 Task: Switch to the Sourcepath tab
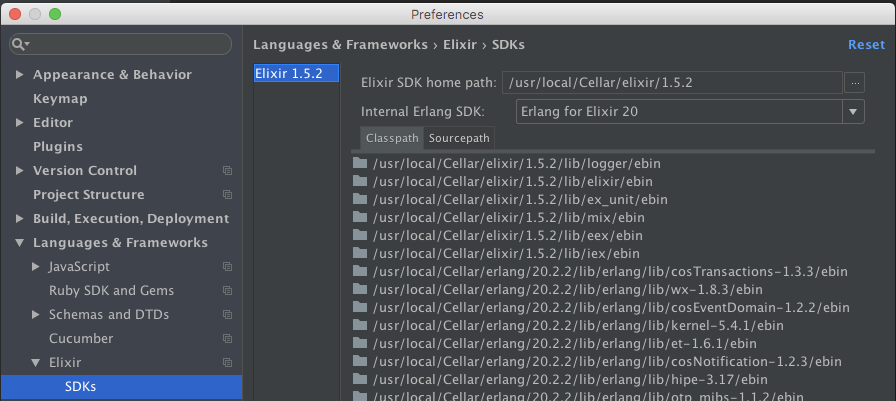tap(459, 138)
